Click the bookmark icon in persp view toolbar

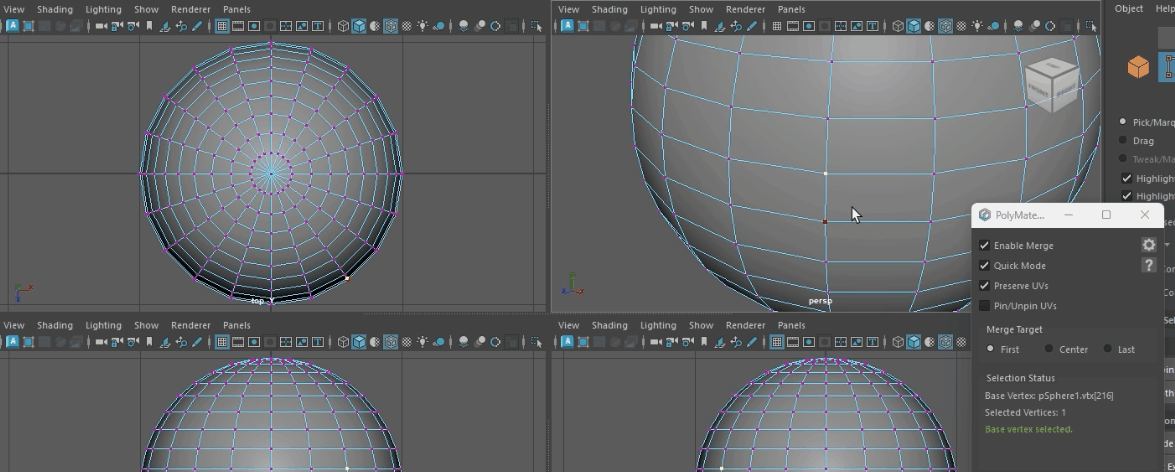(x=704, y=26)
